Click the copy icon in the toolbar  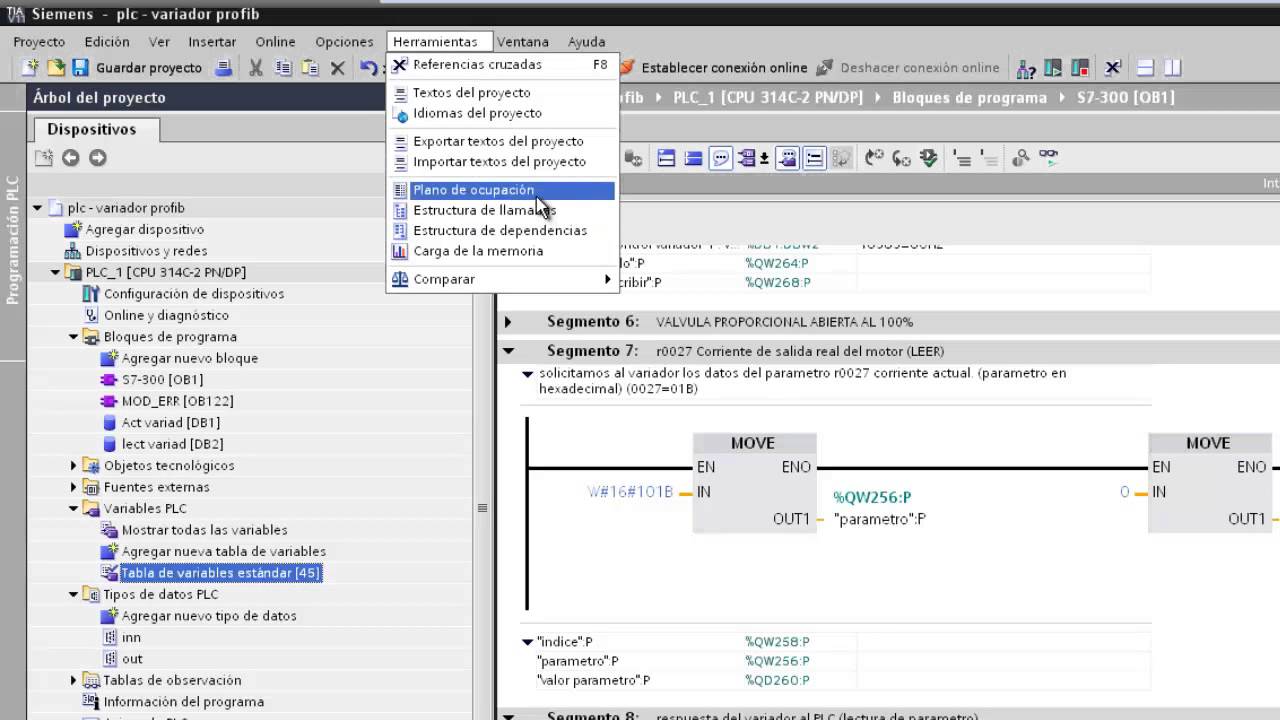[284, 68]
